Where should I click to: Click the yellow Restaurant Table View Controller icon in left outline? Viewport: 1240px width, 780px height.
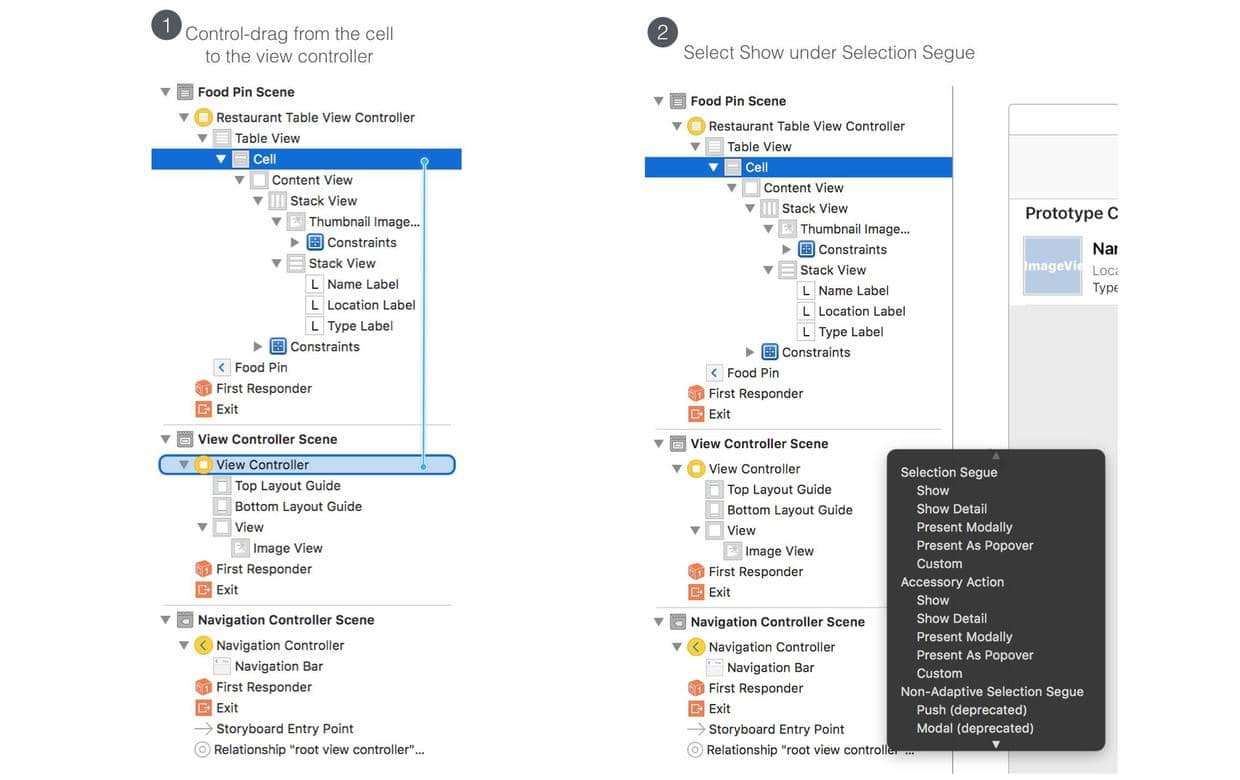point(203,117)
